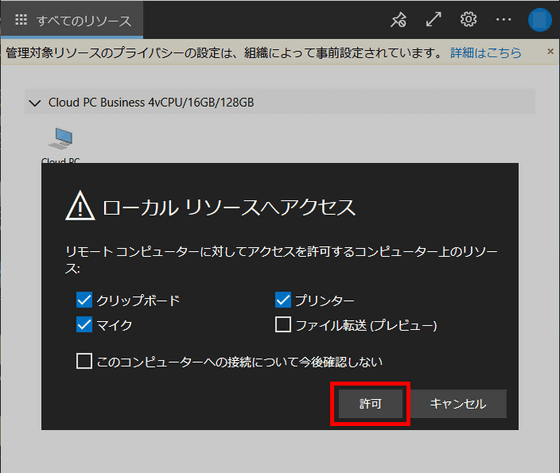The width and height of the screenshot is (560, 473).
Task: Click the unpin window icon
Action: (x=399, y=20)
